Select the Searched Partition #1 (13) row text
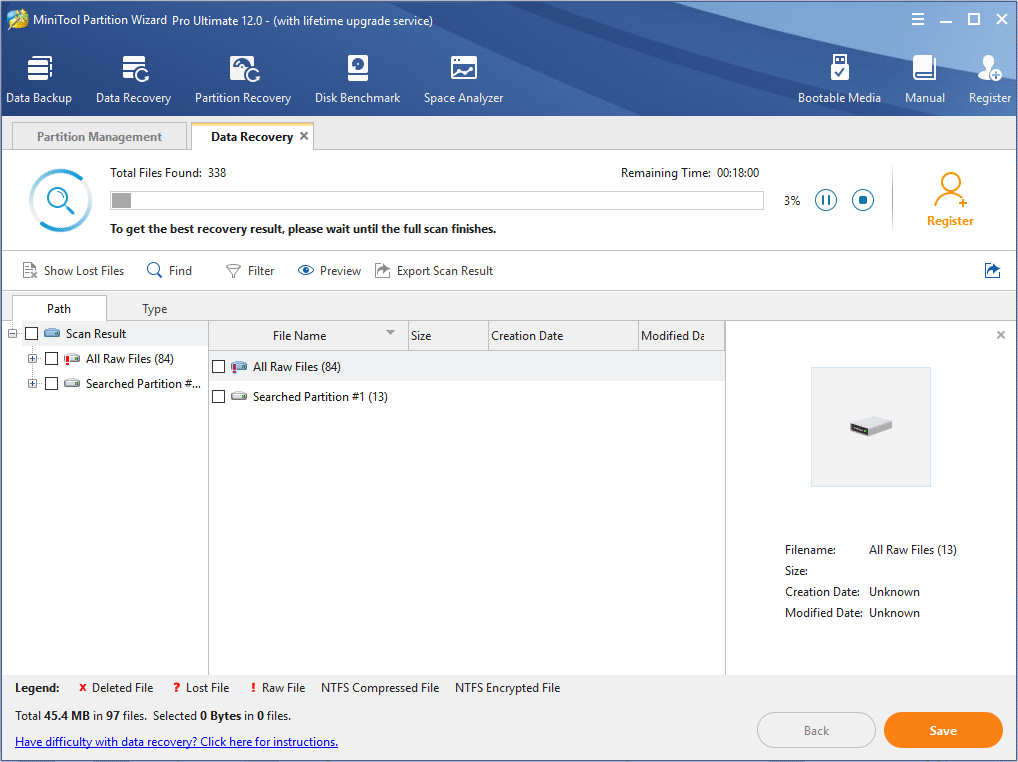The width and height of the screenshot is (1018, 762). click(320, 397)
